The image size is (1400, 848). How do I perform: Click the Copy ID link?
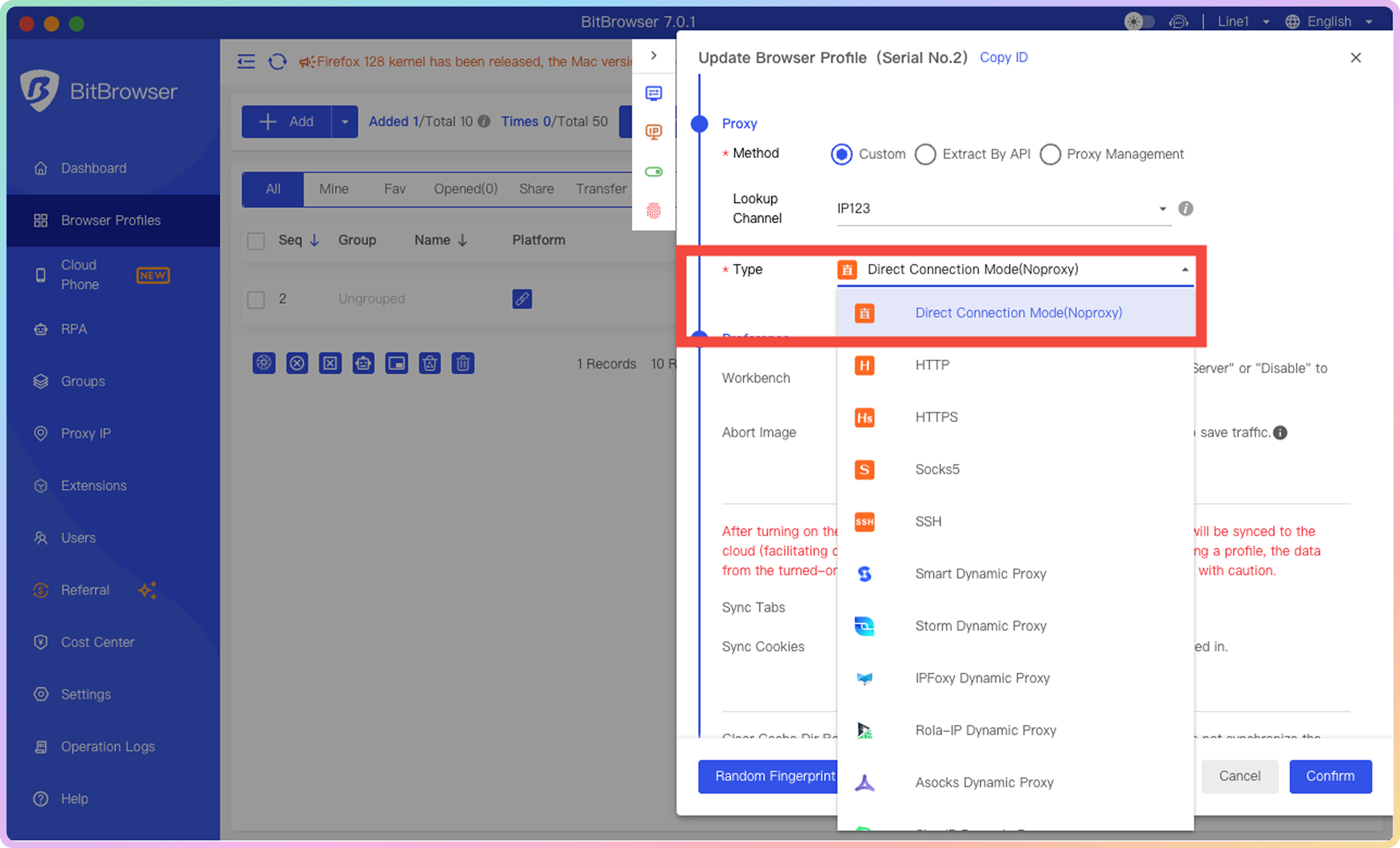pyautogui.click(x=1003, y=57)
